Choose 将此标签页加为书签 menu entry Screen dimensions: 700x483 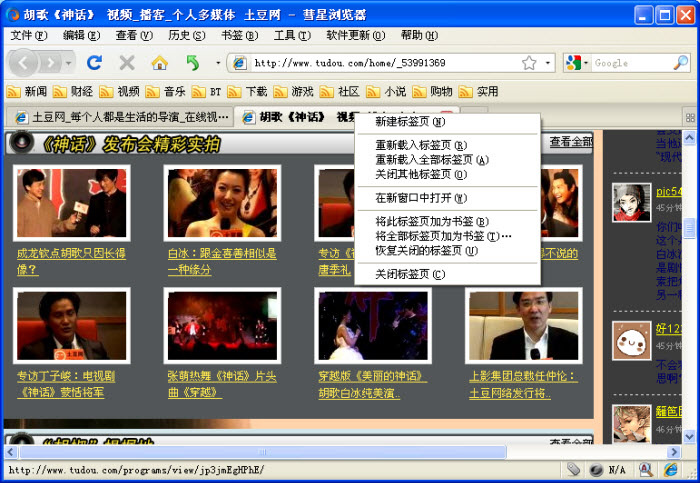(447, 221)
